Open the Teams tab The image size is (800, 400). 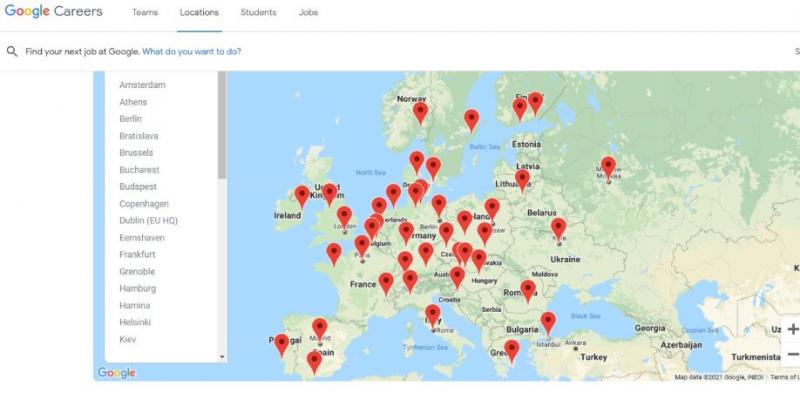click(x=145, y=12)
